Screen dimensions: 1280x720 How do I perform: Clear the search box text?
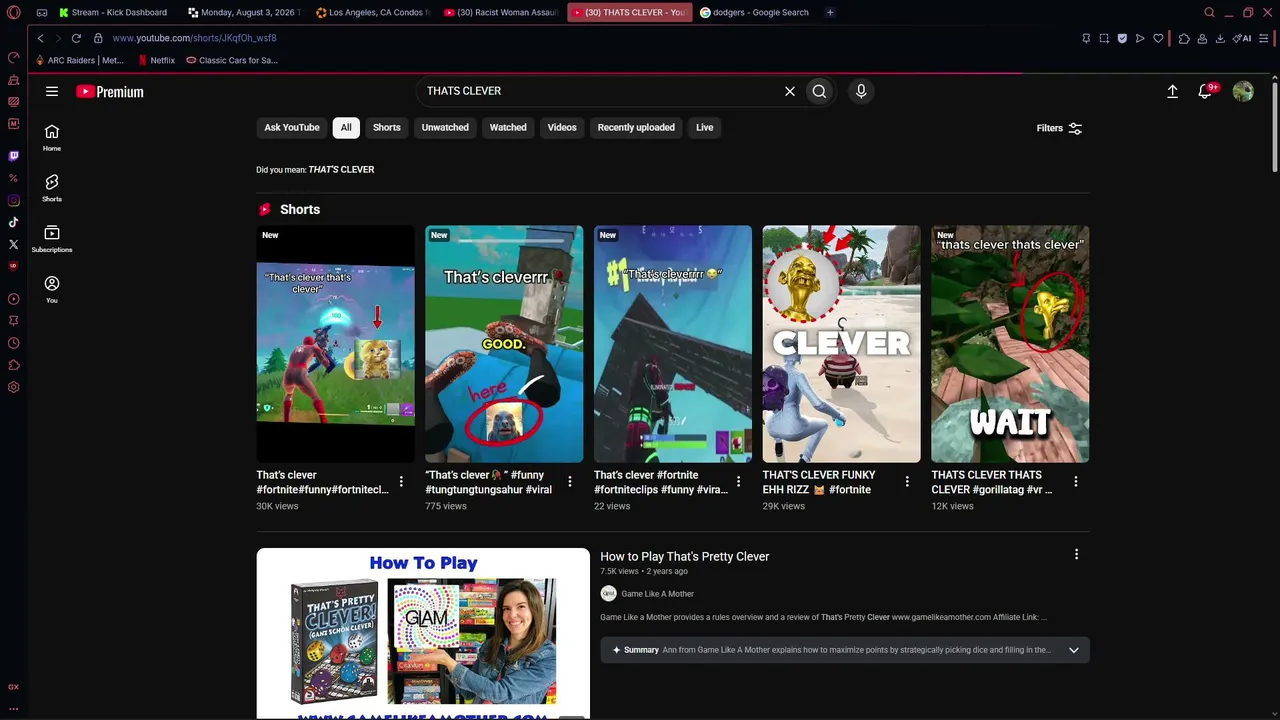[789, 91]
